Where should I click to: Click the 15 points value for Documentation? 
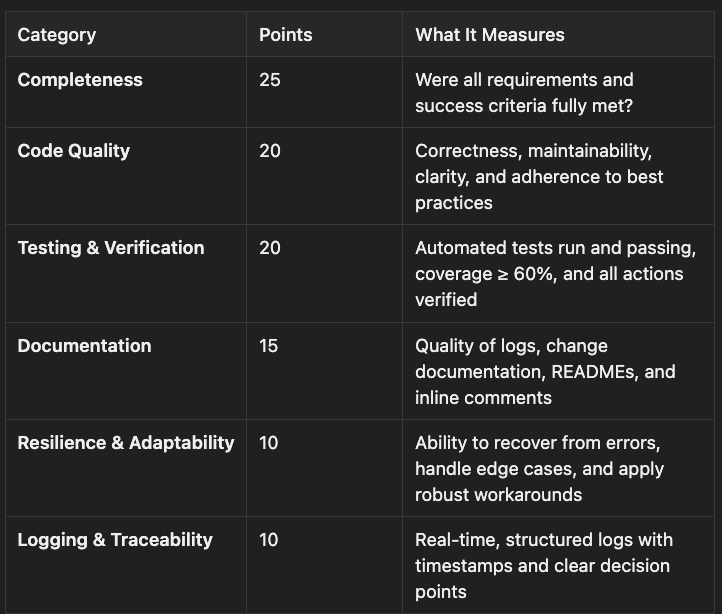click(268, 346)
